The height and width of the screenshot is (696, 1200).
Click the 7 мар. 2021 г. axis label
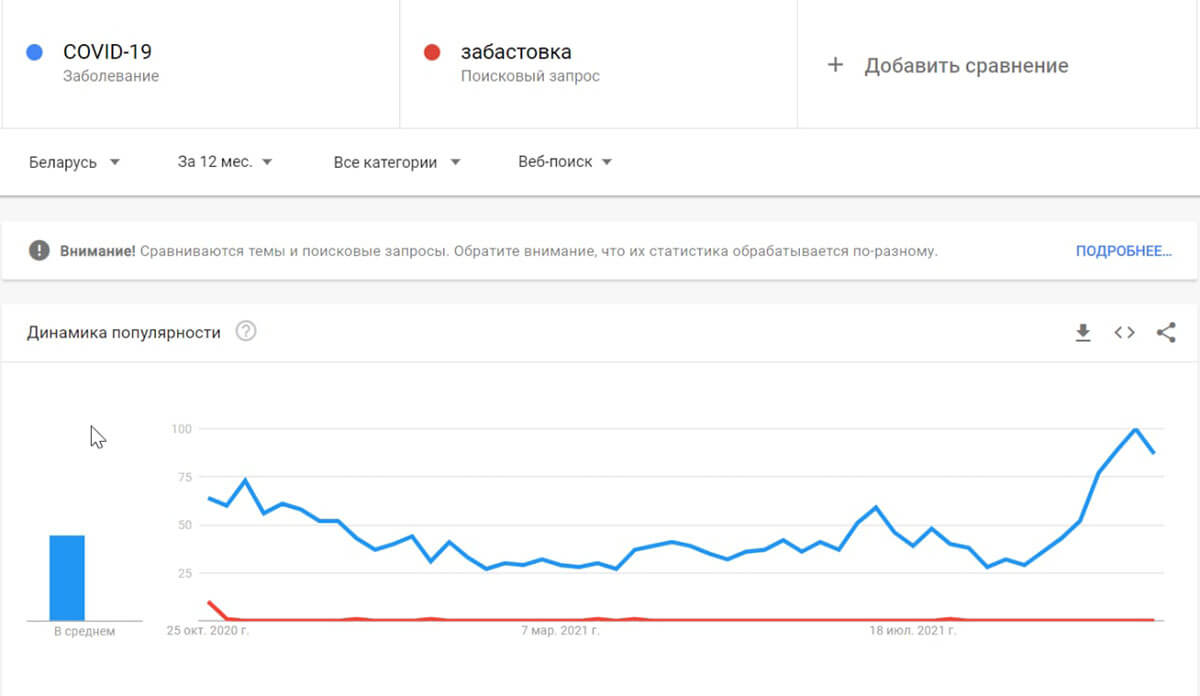click(x=560, y=631)
